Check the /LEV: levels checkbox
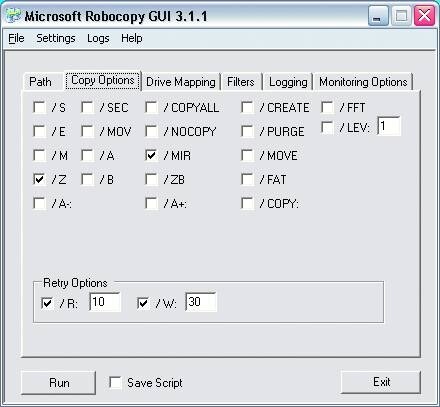This screenshot has width=440, height=407. coord(327,127)
